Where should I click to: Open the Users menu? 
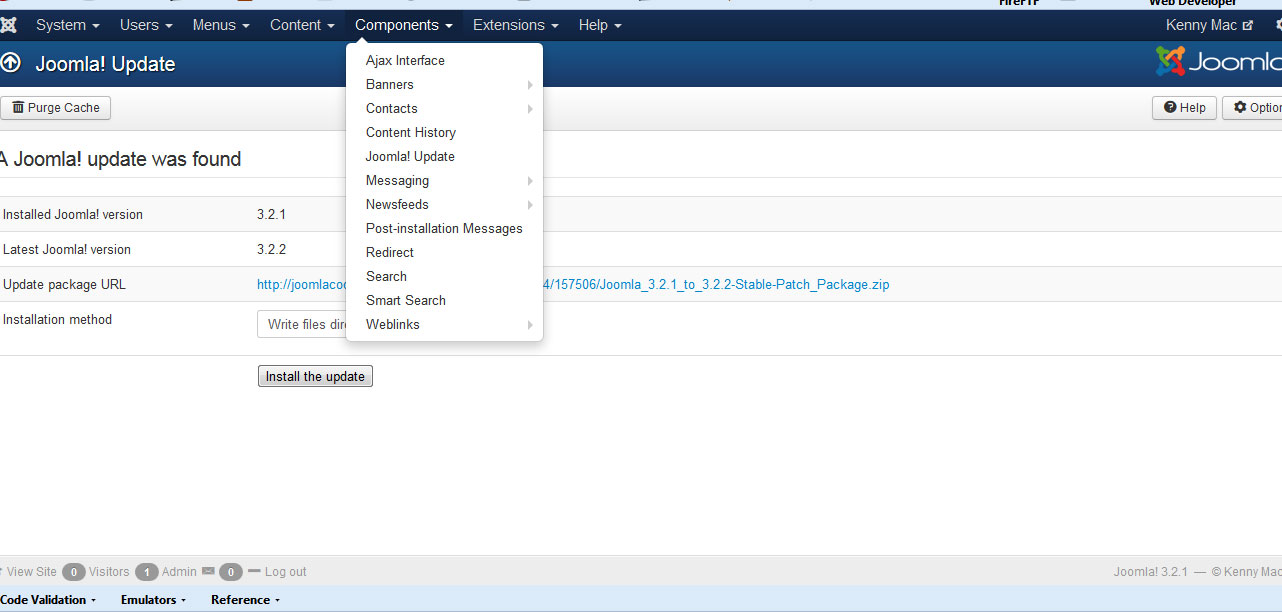pos(146,25)
